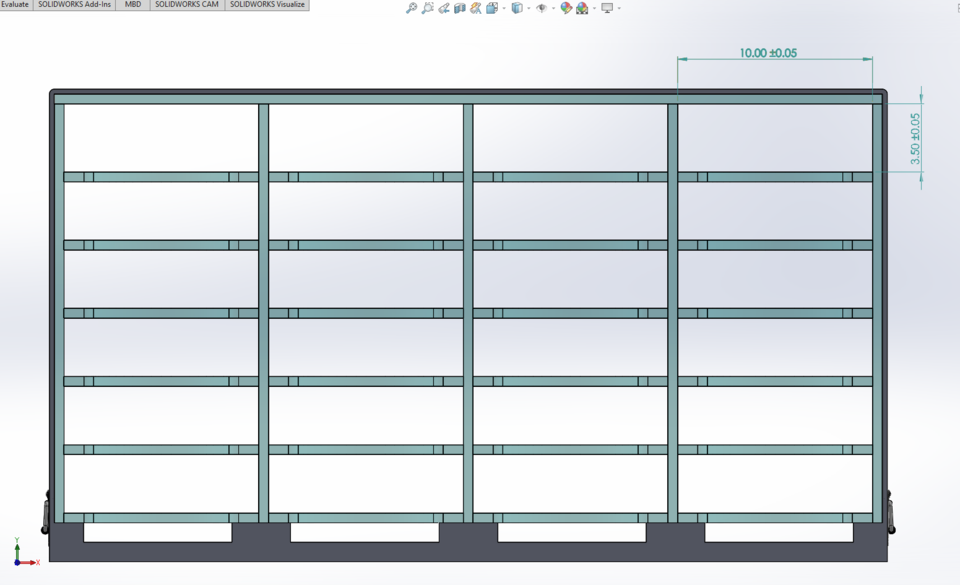The width and height of the screenshot is (960, 585).
Task: Click the Previous View icon
Action: (444, 8)
